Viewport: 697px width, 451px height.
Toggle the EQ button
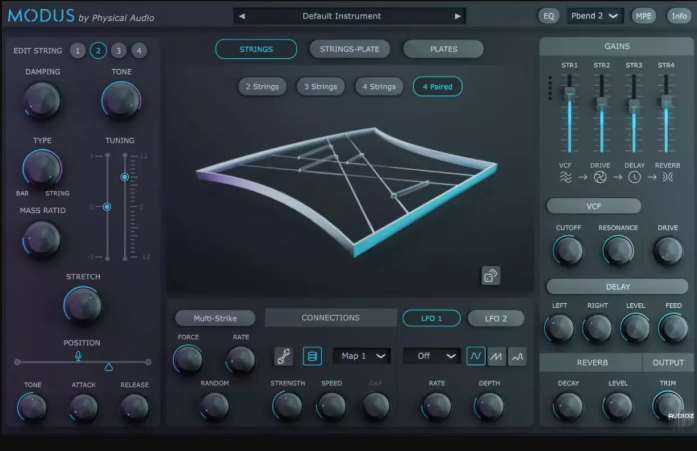[x=549, y=16]
